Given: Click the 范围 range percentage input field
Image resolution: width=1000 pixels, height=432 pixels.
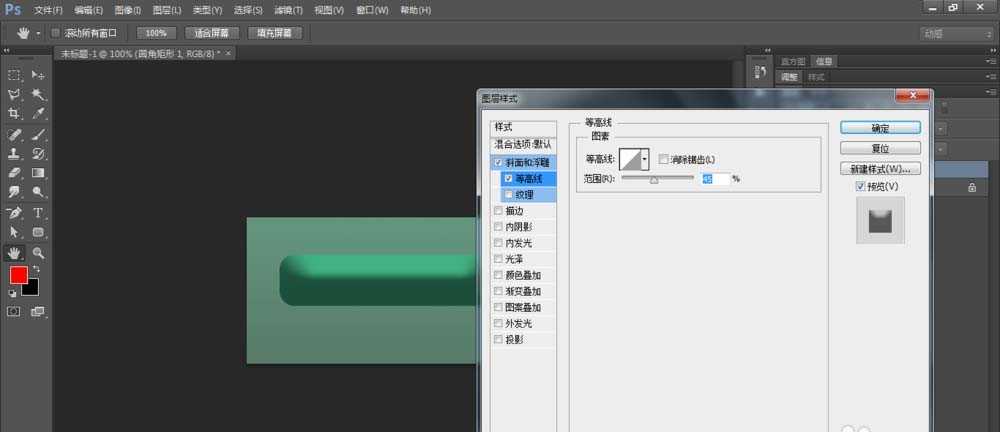Looking at the screenshot, I should click(x=714, y=178).
